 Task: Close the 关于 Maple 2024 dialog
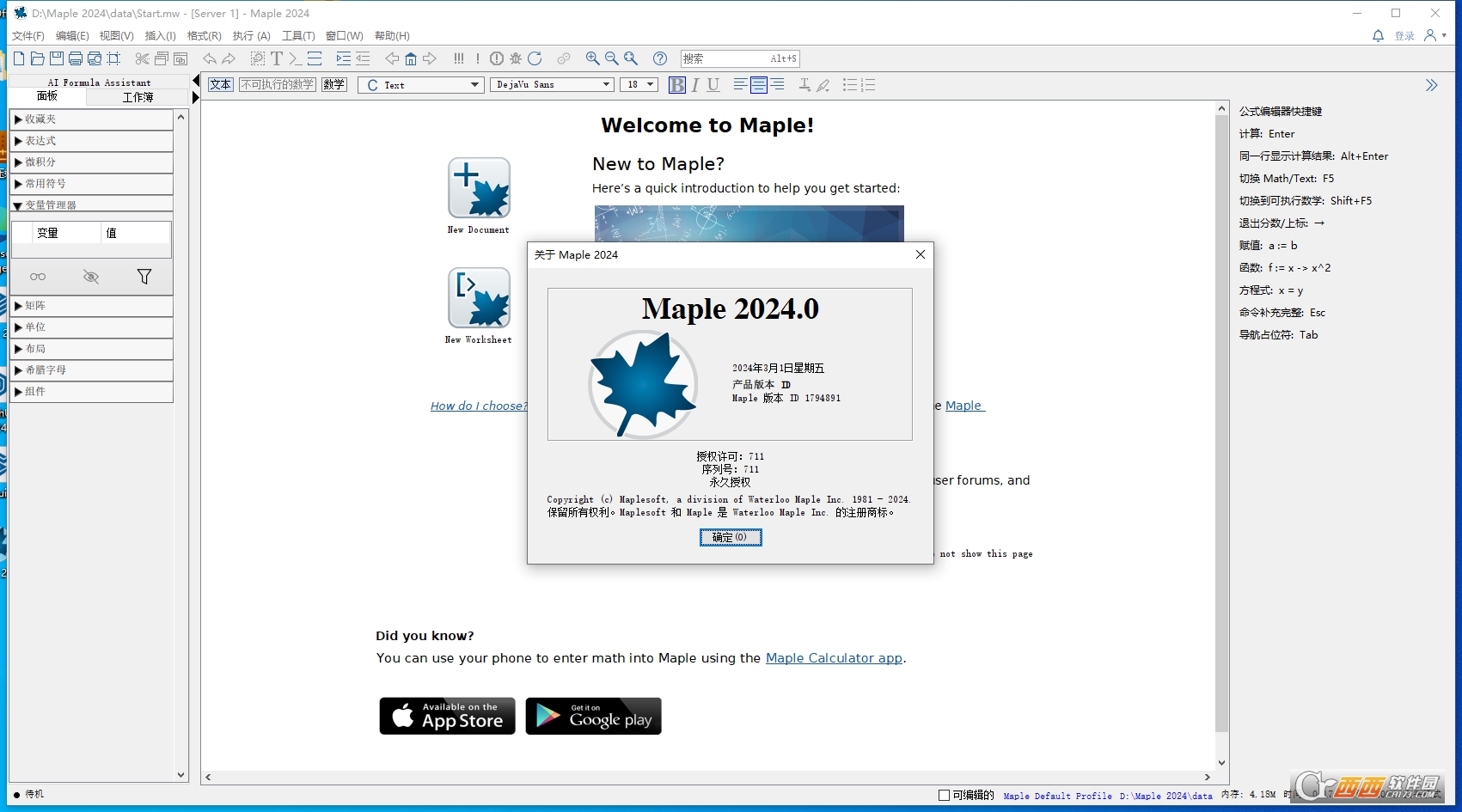click(921, 254)
